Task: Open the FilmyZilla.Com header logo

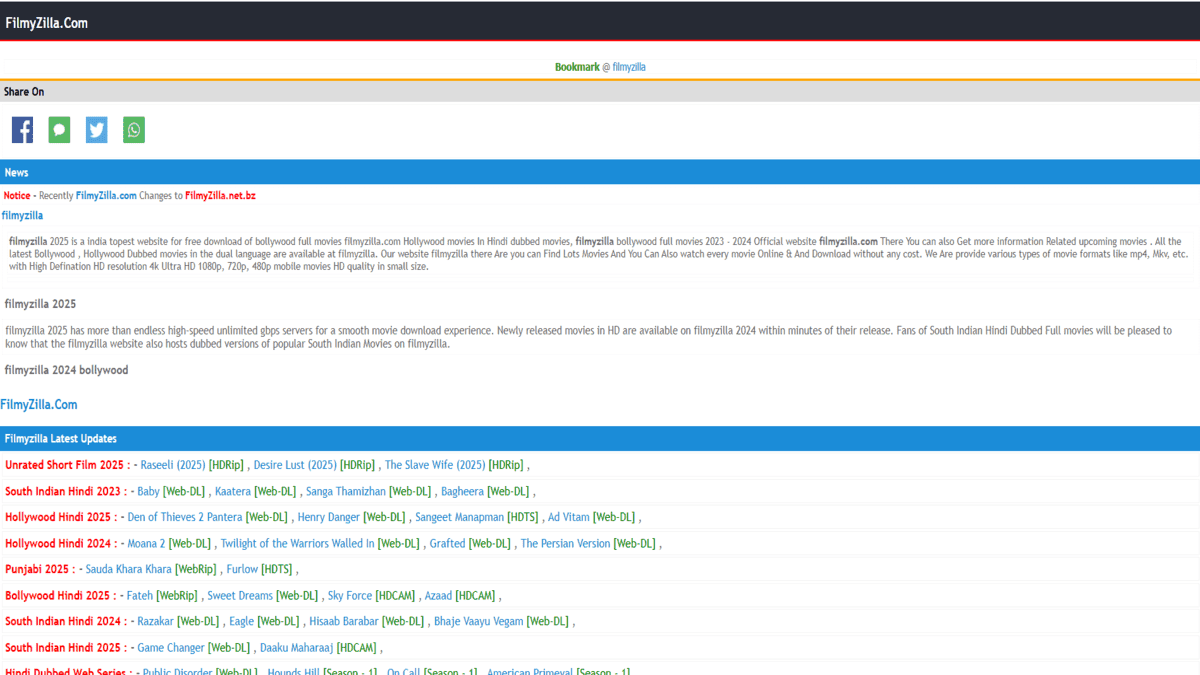Action: (46, 22)
